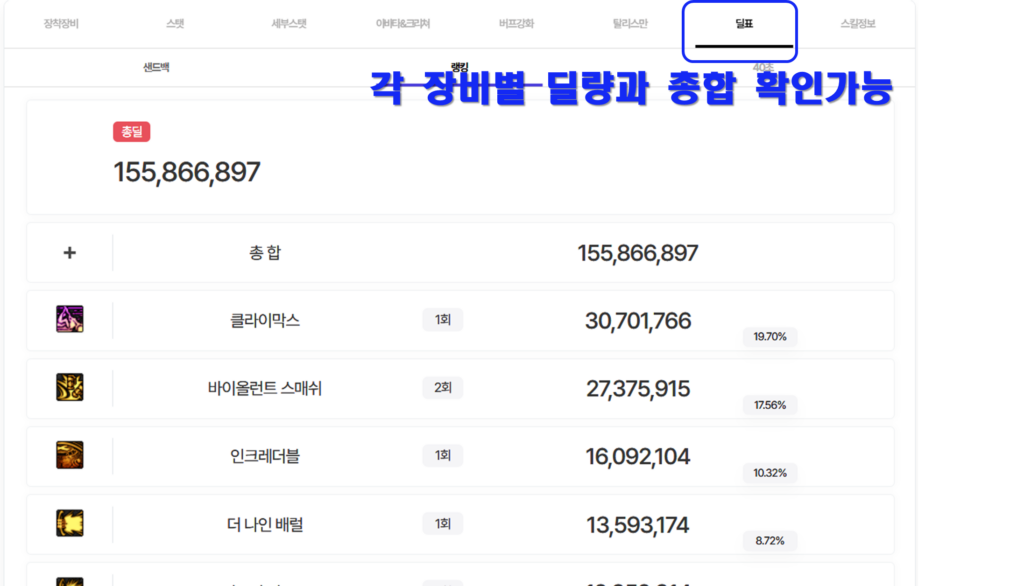This screenshot has height=586, width=1024.
Task: Click the 인크레더블 skill name
Action: (x=264, y=456)
